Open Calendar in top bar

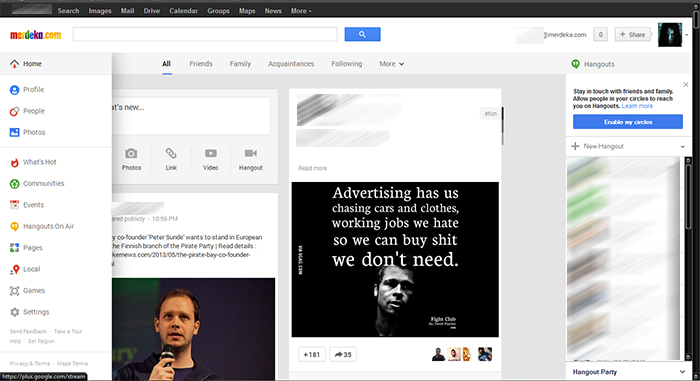183,11
